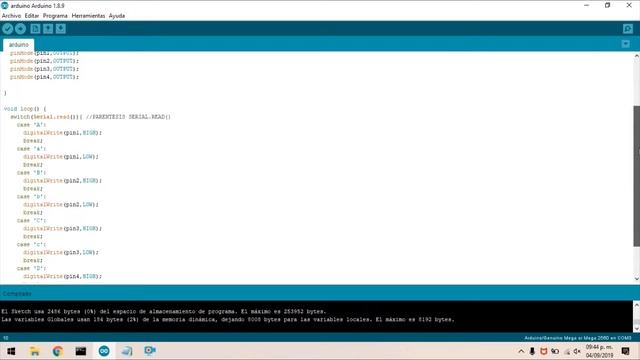Create a new sketch with the New icon
Image resolution: width=640 pixels, height=360 pixels.
pos(36,29)
